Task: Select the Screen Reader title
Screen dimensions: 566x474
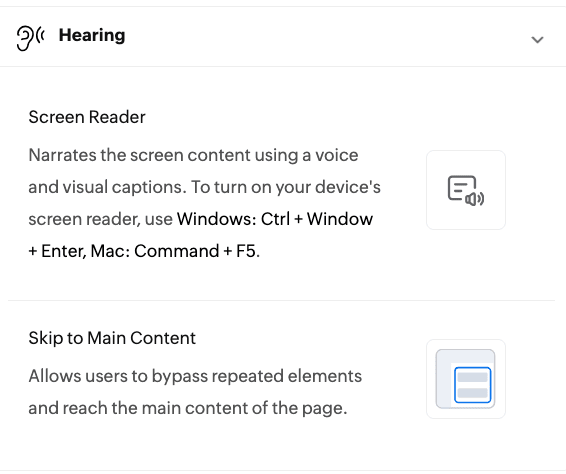Action: pos(87,117)
